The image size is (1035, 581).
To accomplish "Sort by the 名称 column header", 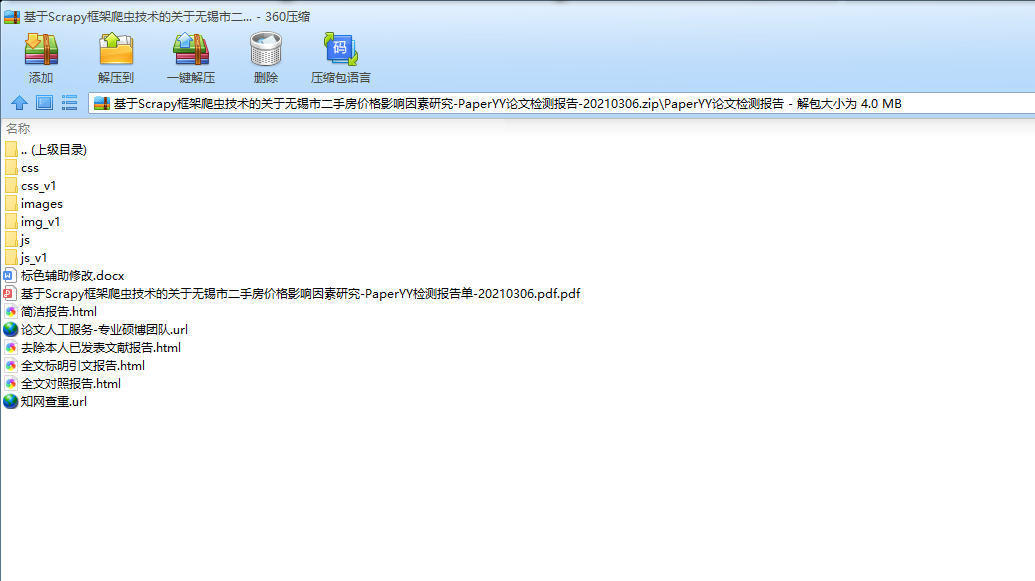I will (x=18, y=128).
